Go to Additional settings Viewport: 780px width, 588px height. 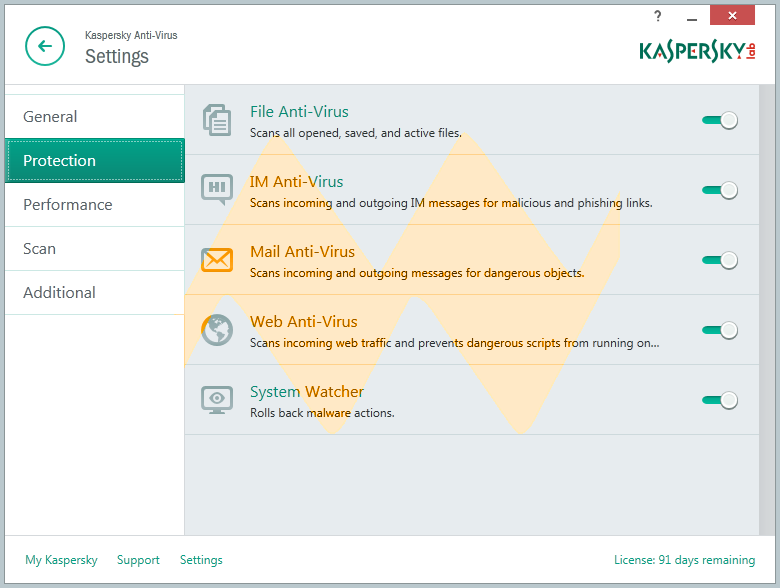click(95, 293)
